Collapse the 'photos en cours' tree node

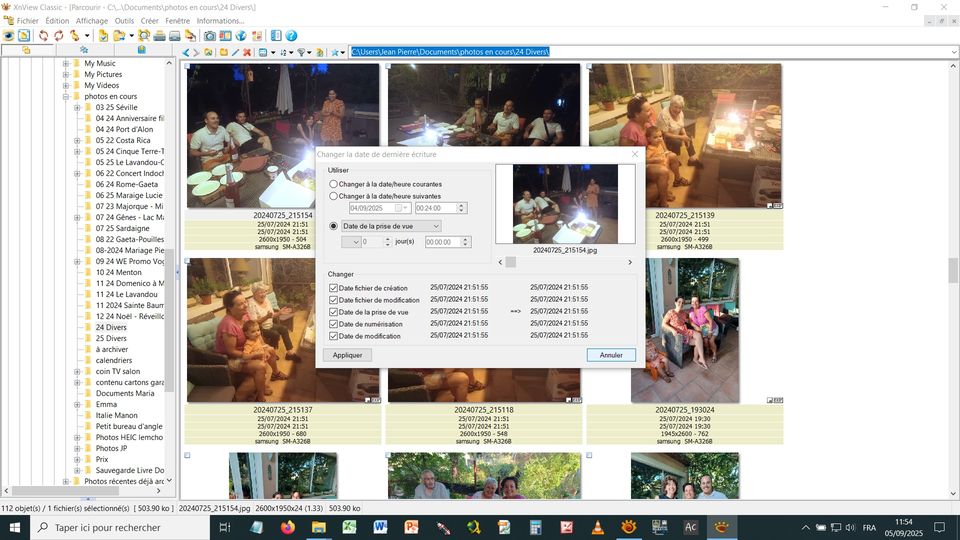pos(66,96)
